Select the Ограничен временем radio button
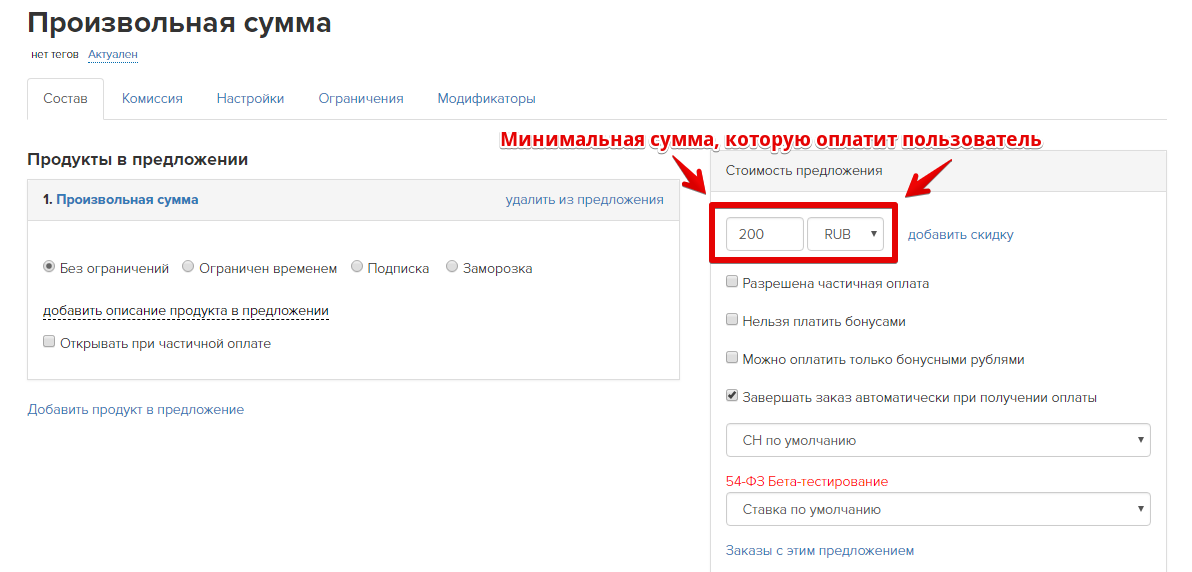Screen dimensions: 1192x572 [x=189, y=267]
